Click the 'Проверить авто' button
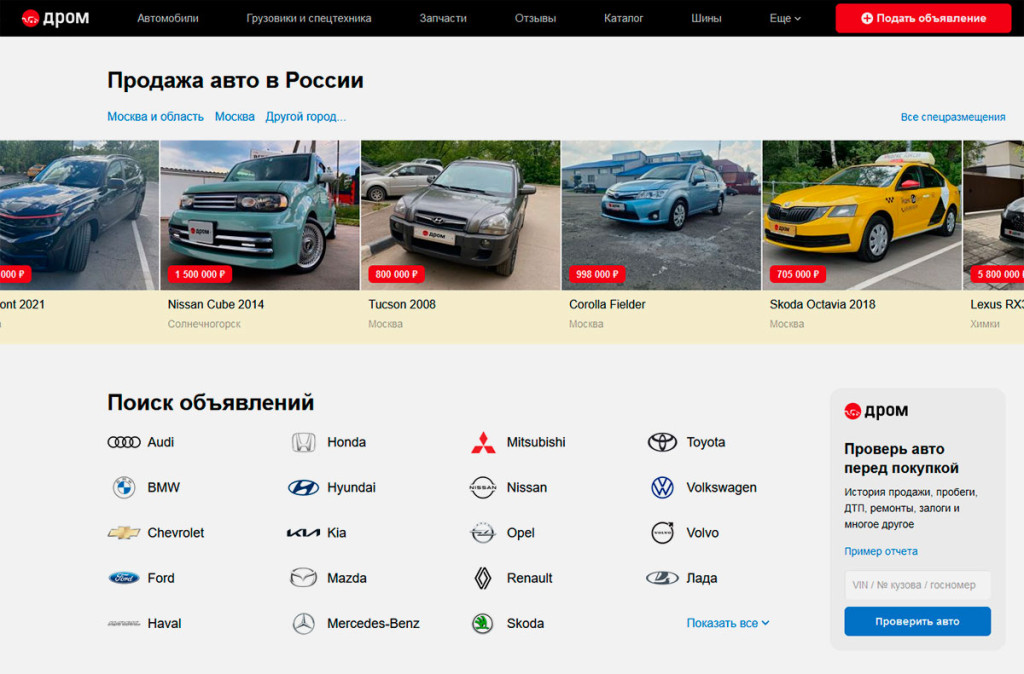Viewport: 1024px width, 674px height. click(x=917, y=621)
